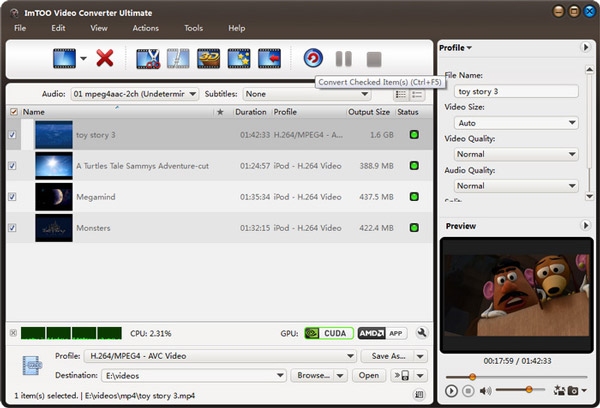Open the Video Size dropdown
The height and width of the screenshot is (408, 600).
[x=516, y=123]
